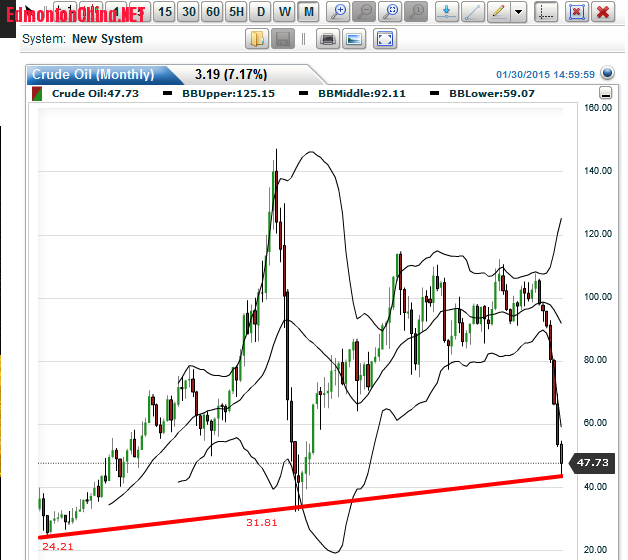
Task: Select the pencil drawing tool
Action: pyautogui.click(x=497, y=12)
